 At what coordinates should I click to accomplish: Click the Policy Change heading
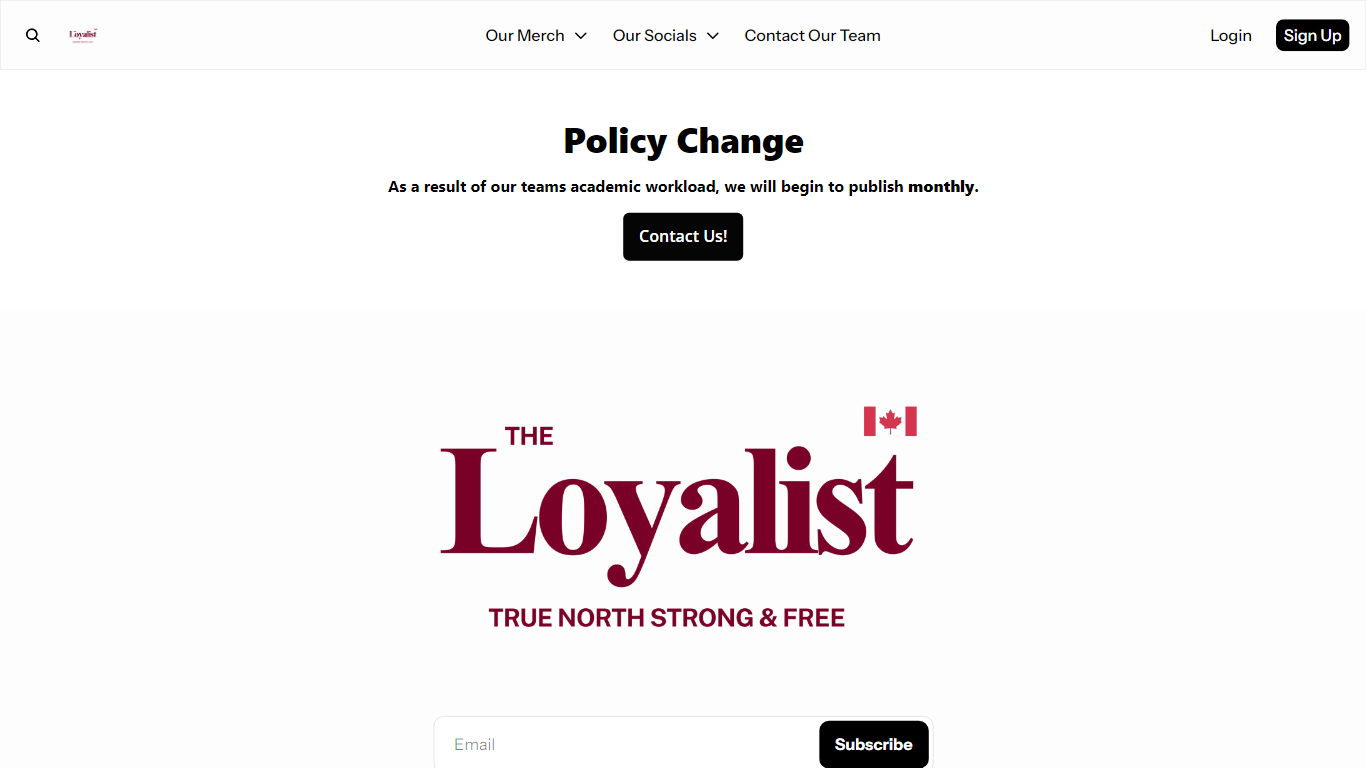(683, 141)
